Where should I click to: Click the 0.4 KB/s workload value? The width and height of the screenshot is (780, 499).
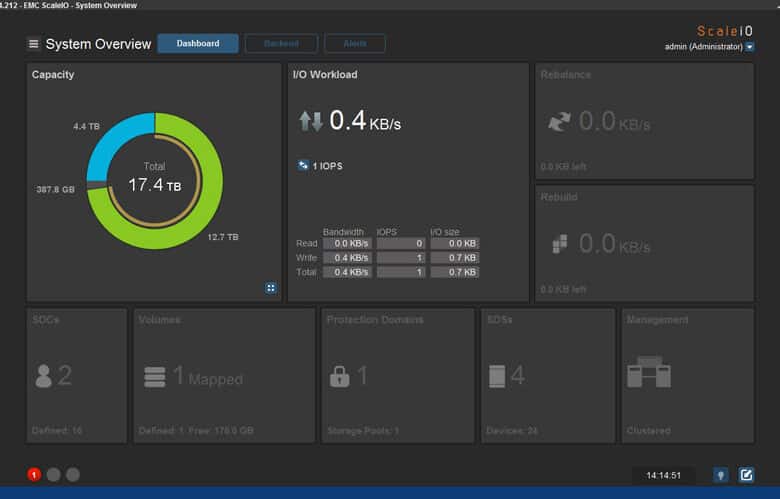(x=365, y=121)
